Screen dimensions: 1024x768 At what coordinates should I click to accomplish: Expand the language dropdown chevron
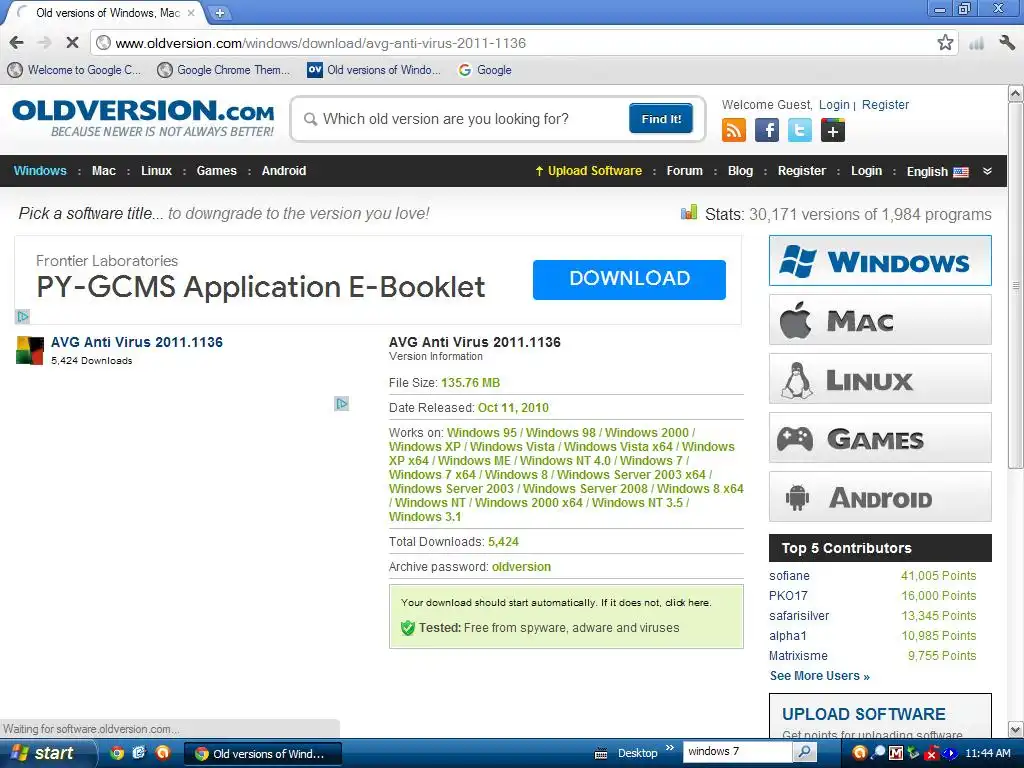[987, 171]
